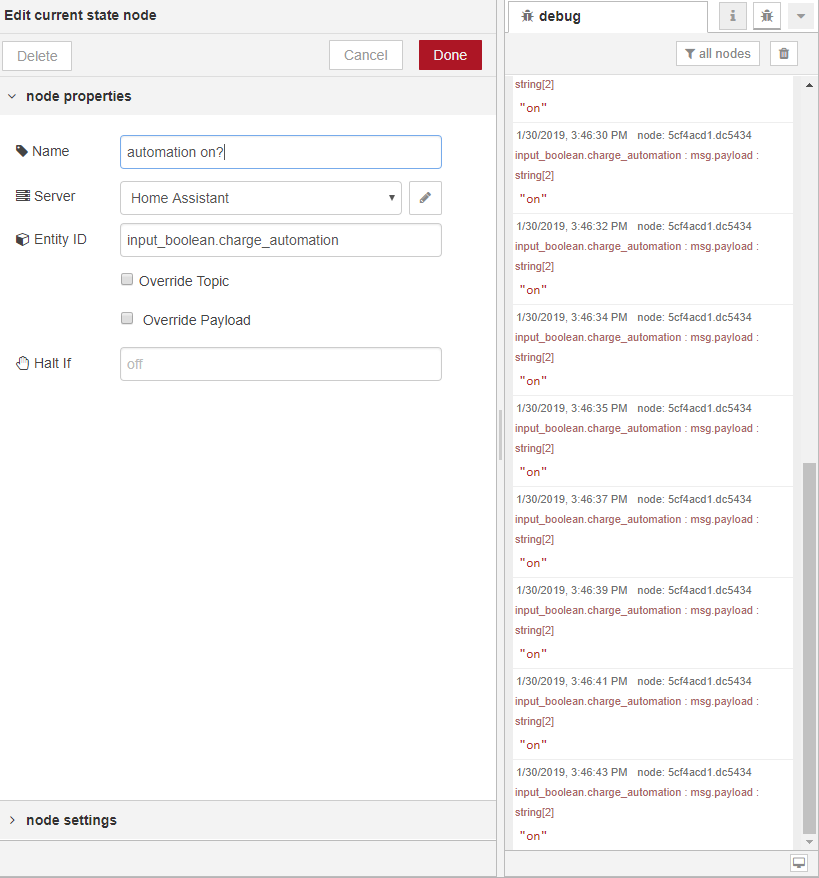This screenshot has width=819, height=878.
Task: Expand the node settings section
Action: pos(12,819)
